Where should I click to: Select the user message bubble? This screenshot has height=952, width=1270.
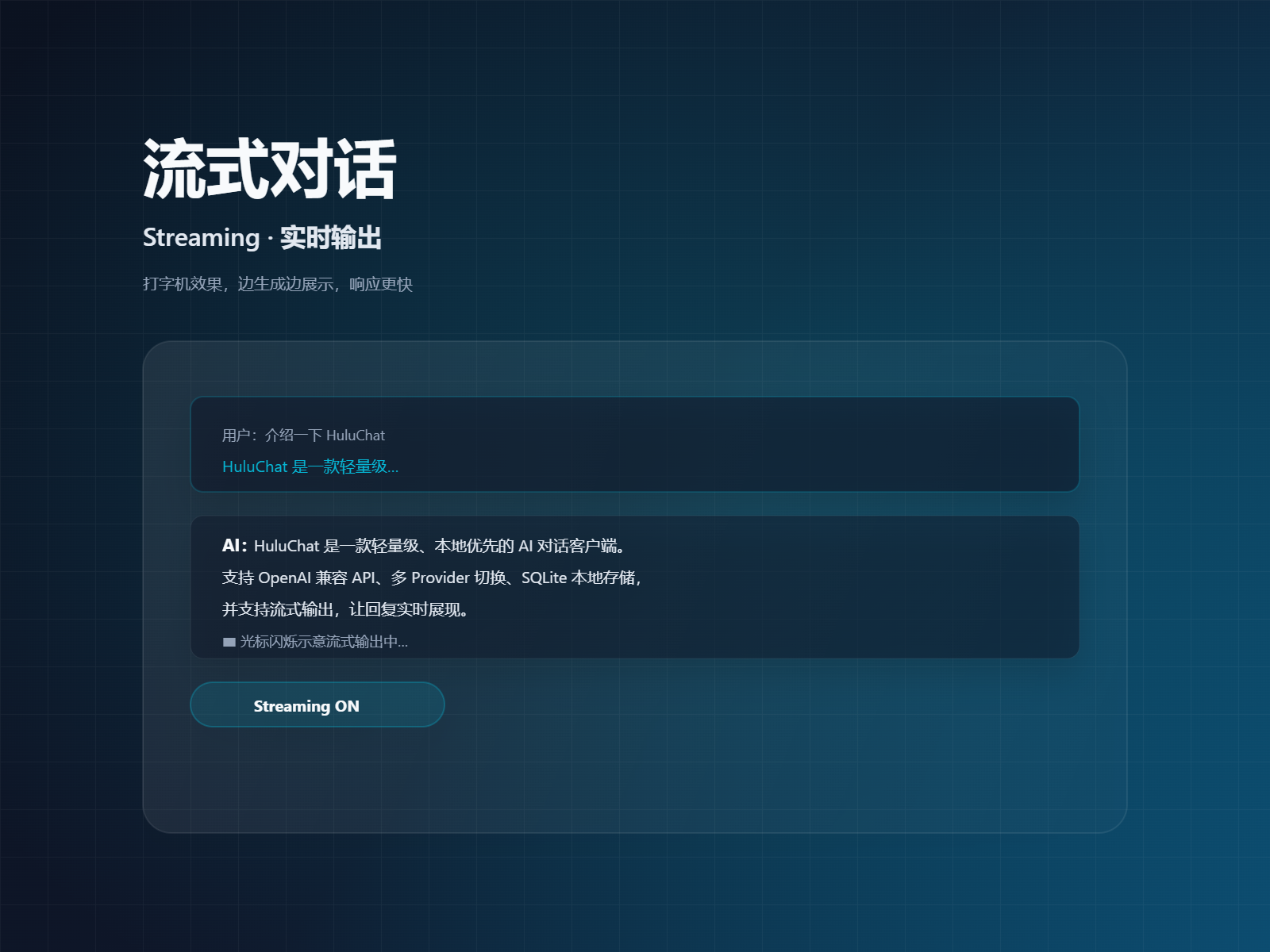[x=635, y=444]
